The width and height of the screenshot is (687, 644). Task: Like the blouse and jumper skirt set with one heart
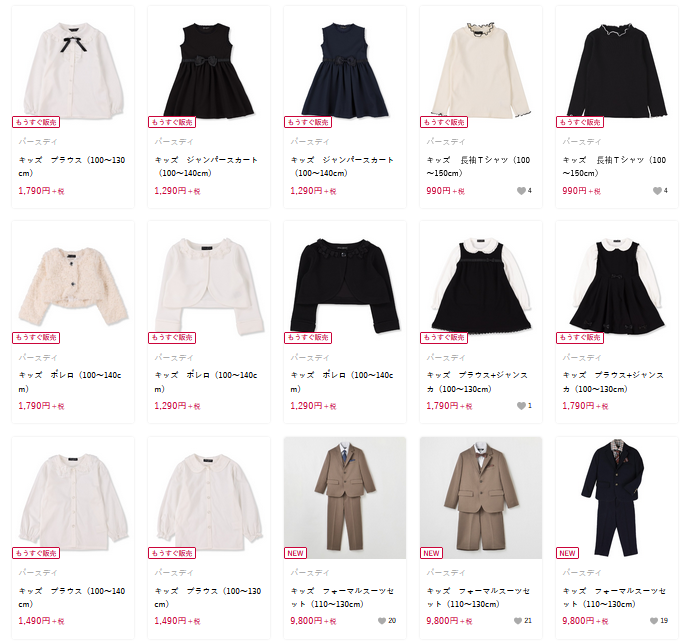tap(521, 406)
